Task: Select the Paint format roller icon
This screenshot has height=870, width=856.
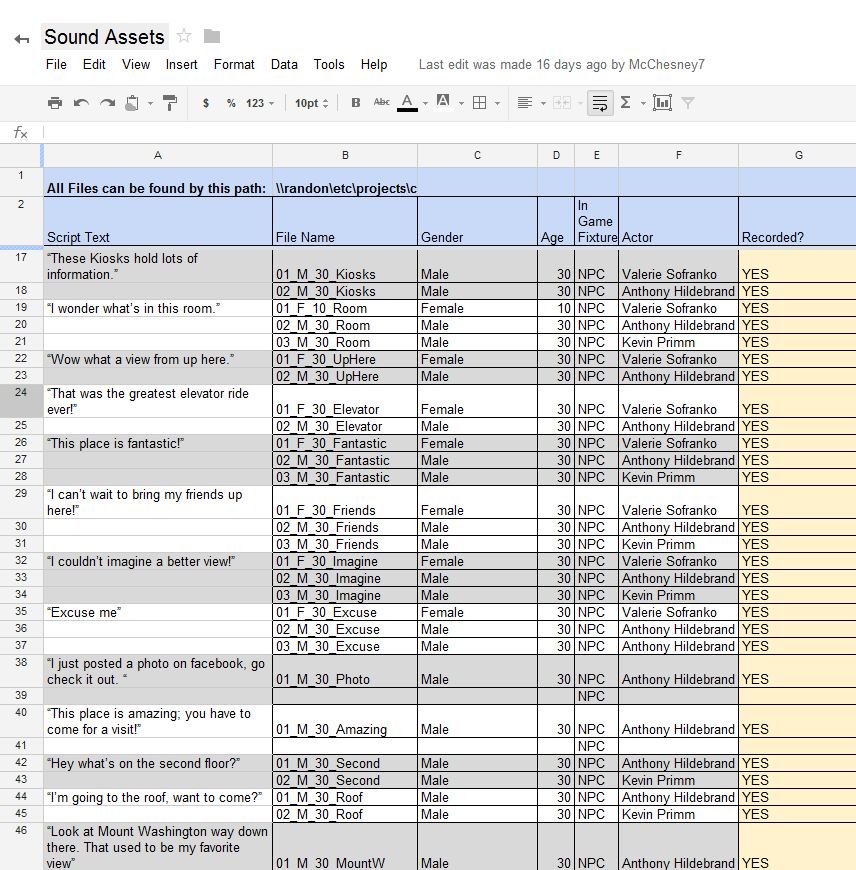Action: [170, 103]
